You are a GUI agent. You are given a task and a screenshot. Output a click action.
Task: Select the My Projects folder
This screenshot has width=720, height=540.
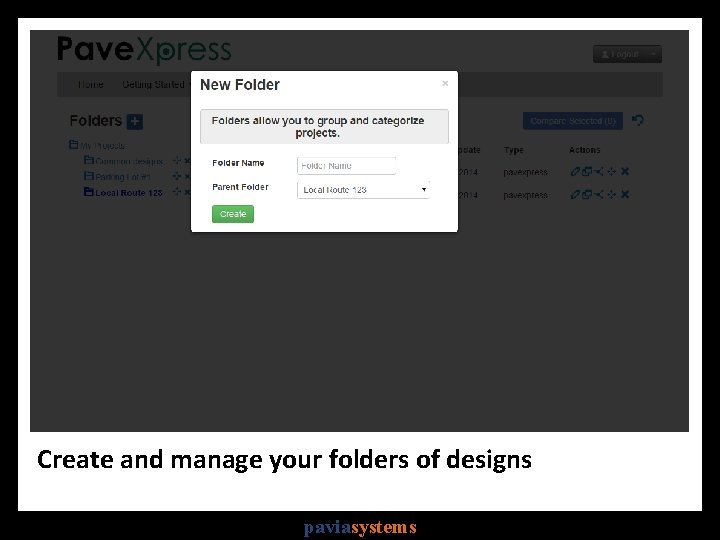tap(97, 145)
